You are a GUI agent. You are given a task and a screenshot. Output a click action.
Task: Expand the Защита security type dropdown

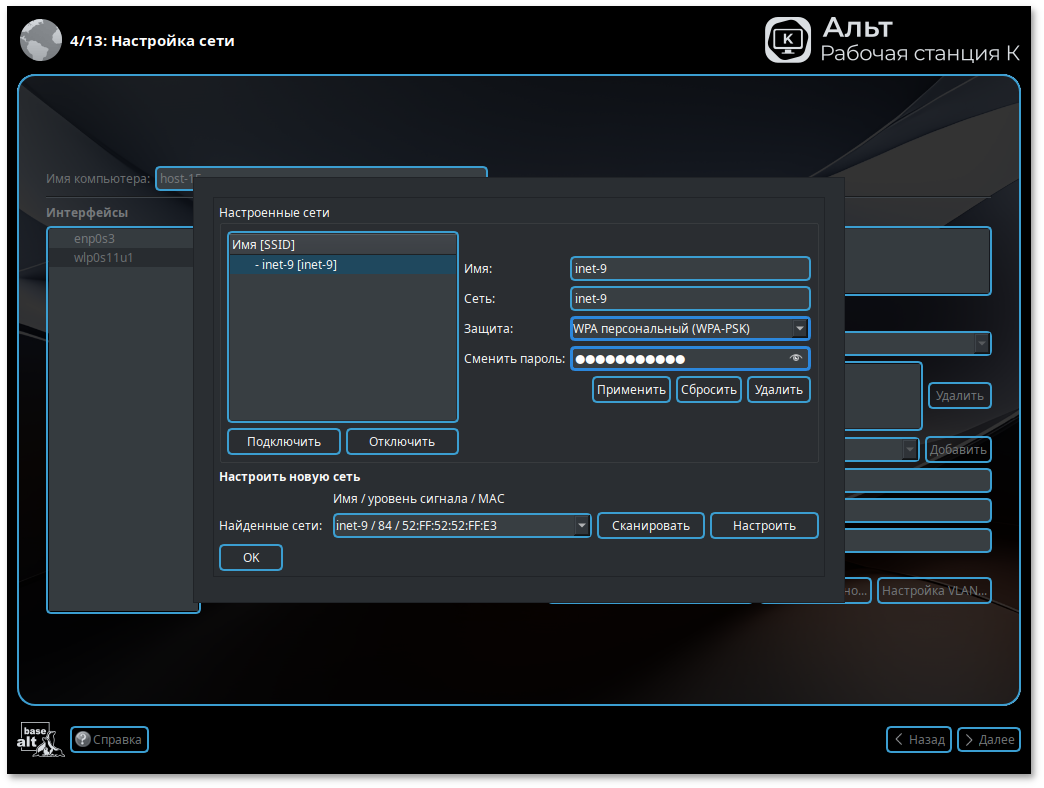[800, 328]
